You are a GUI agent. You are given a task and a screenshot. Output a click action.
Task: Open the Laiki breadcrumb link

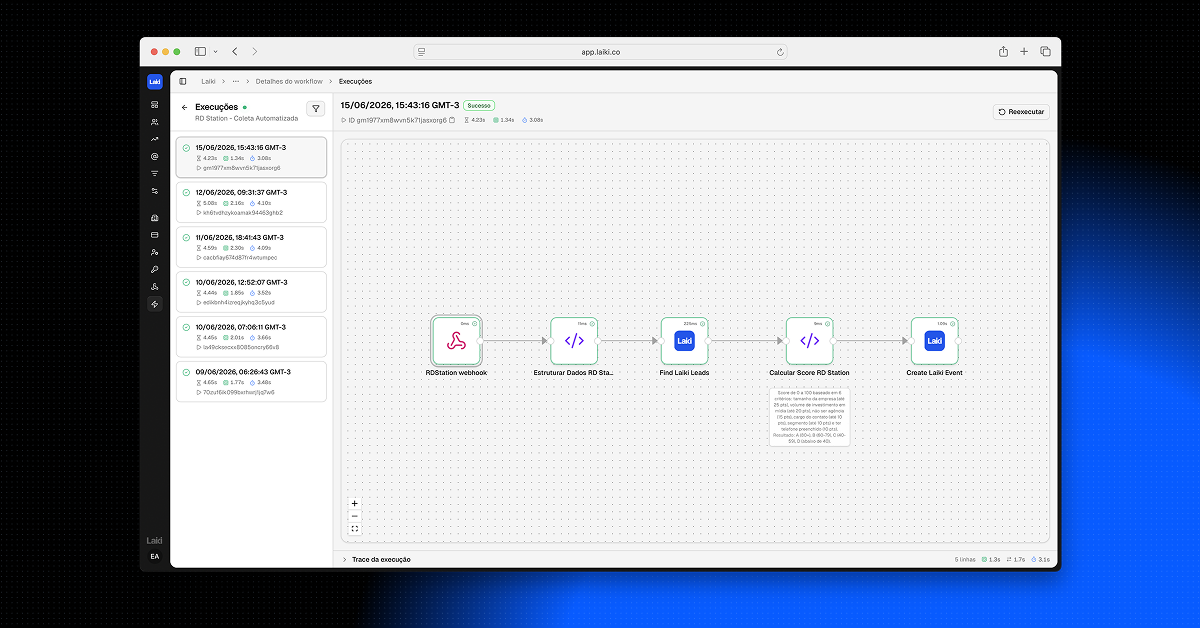point(209,81)
